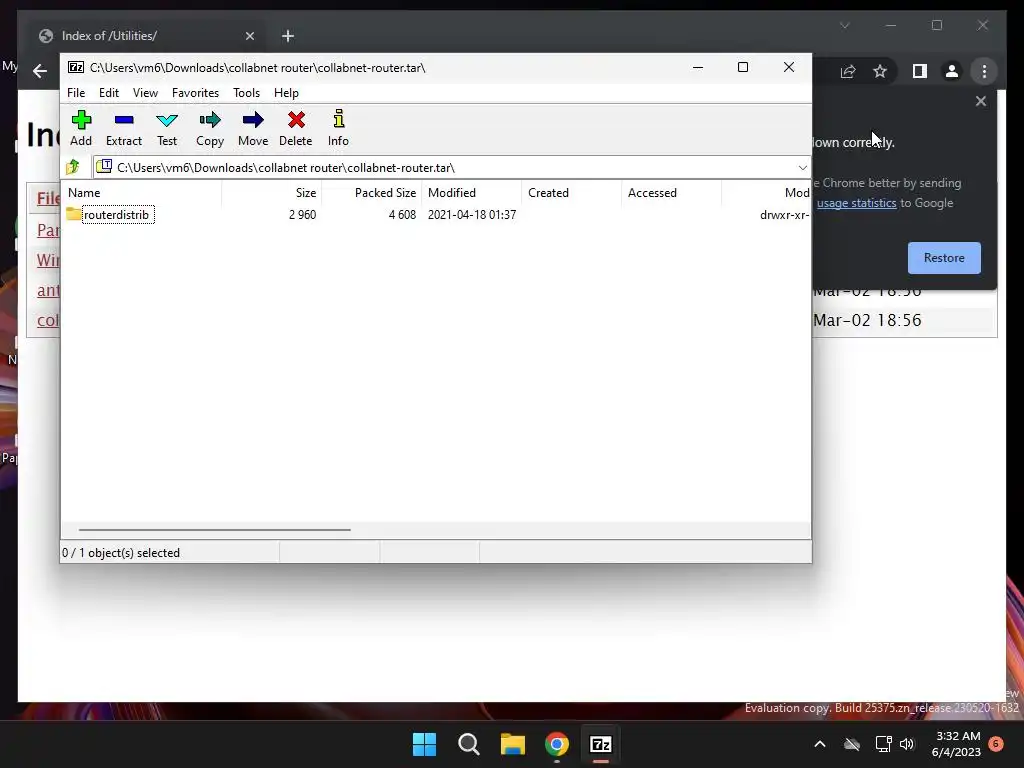
Task: Bookmark this page with Chrome star icon
Action: click(x=880, y=71)
